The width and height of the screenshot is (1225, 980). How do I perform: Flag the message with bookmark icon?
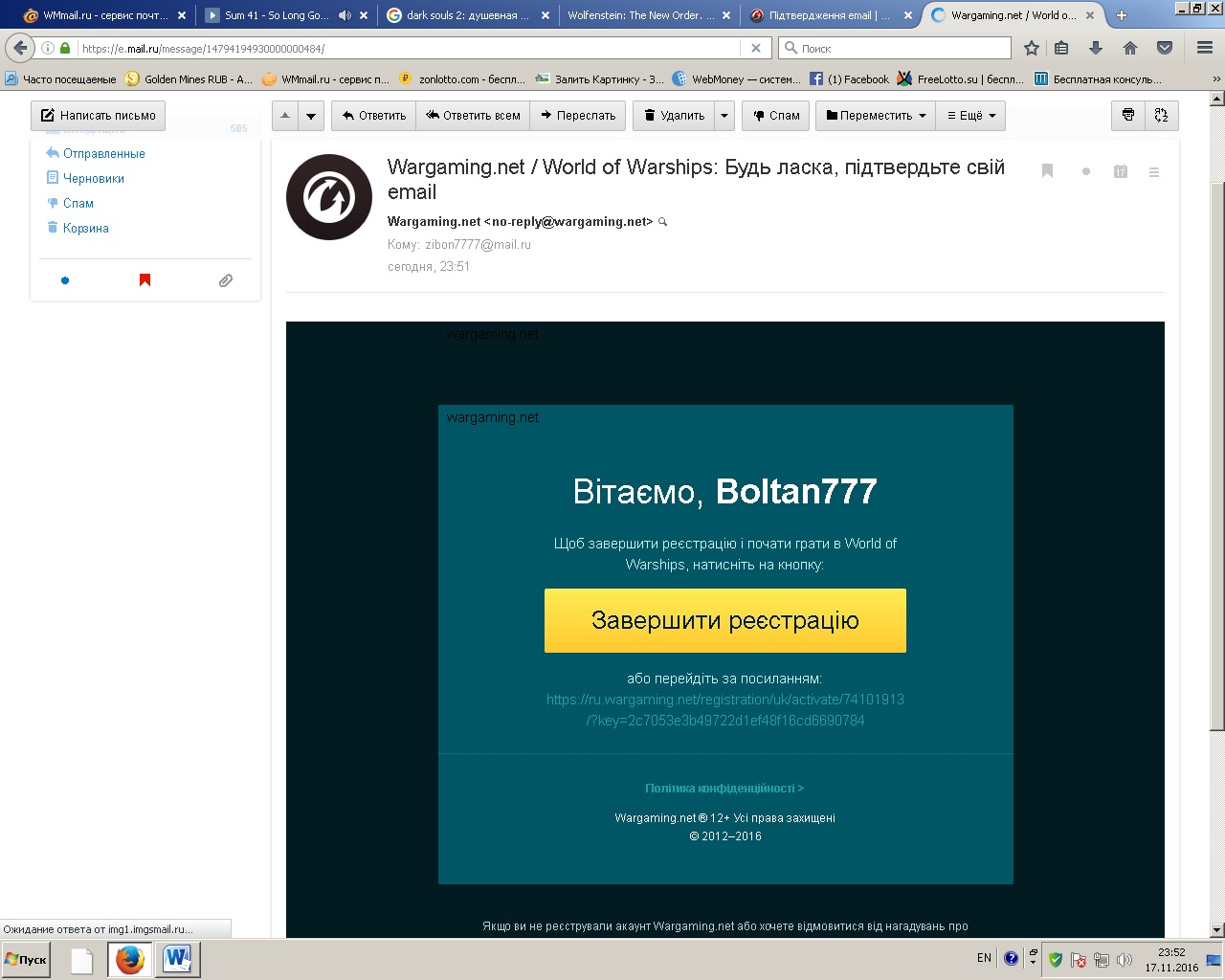tap(1048, 171)
